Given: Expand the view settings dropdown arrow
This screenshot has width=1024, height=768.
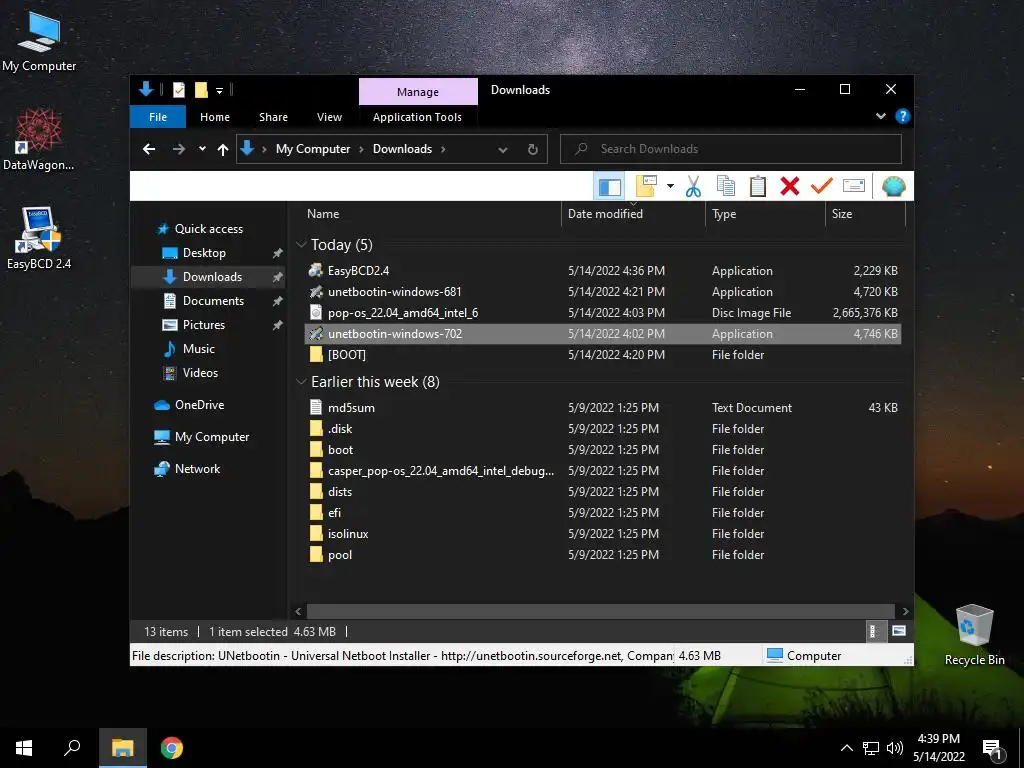Looking at the screenshot, I should [x=670, y=186].
